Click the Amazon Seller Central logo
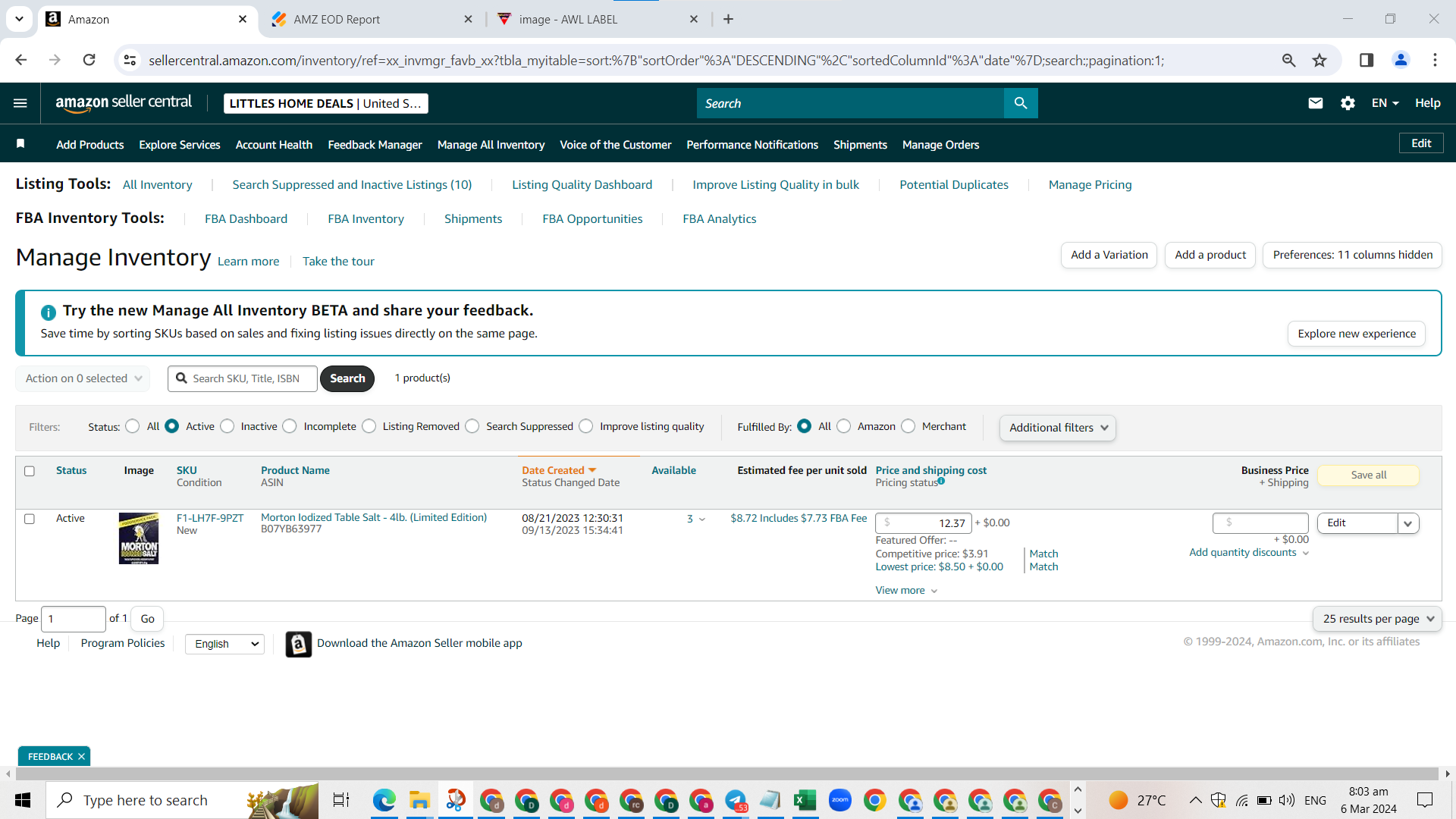Viewport: 1456px width, 819px height. pyautogui.click(x=124, y=103)
